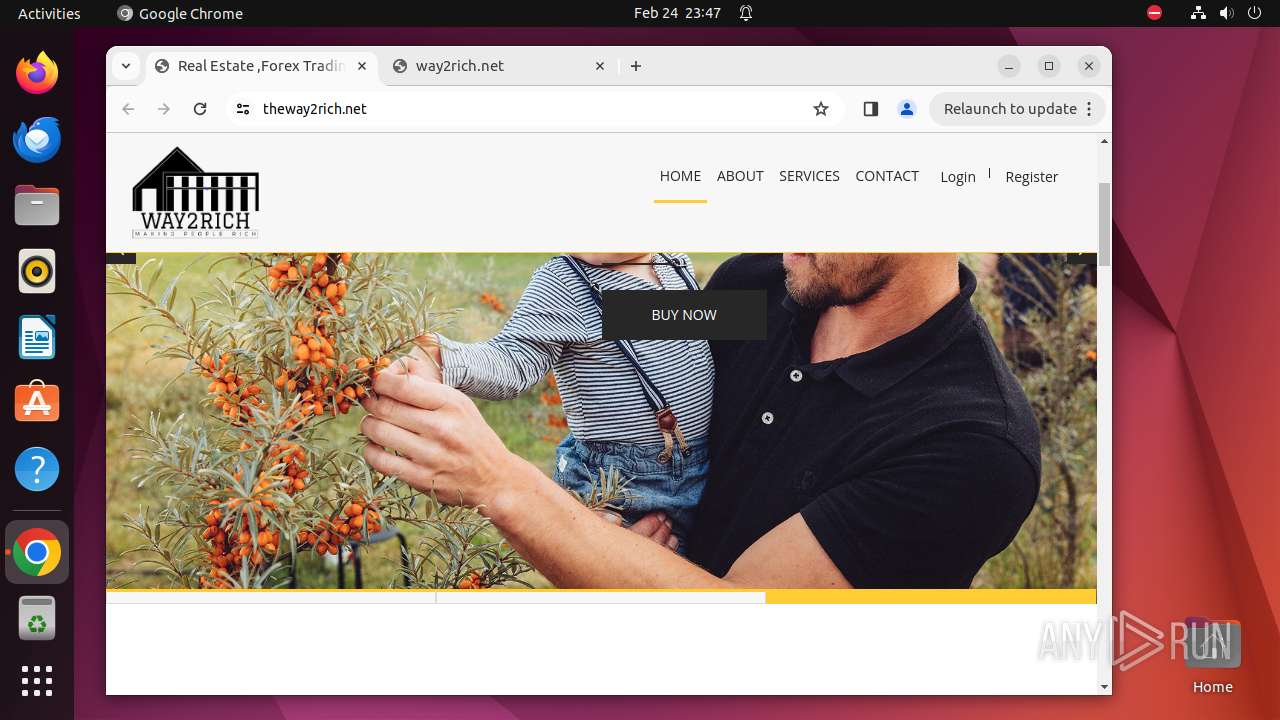Switch to the Real Estate, Forex Trading tab
The image size is (1280, 720).
click(262, 66)
